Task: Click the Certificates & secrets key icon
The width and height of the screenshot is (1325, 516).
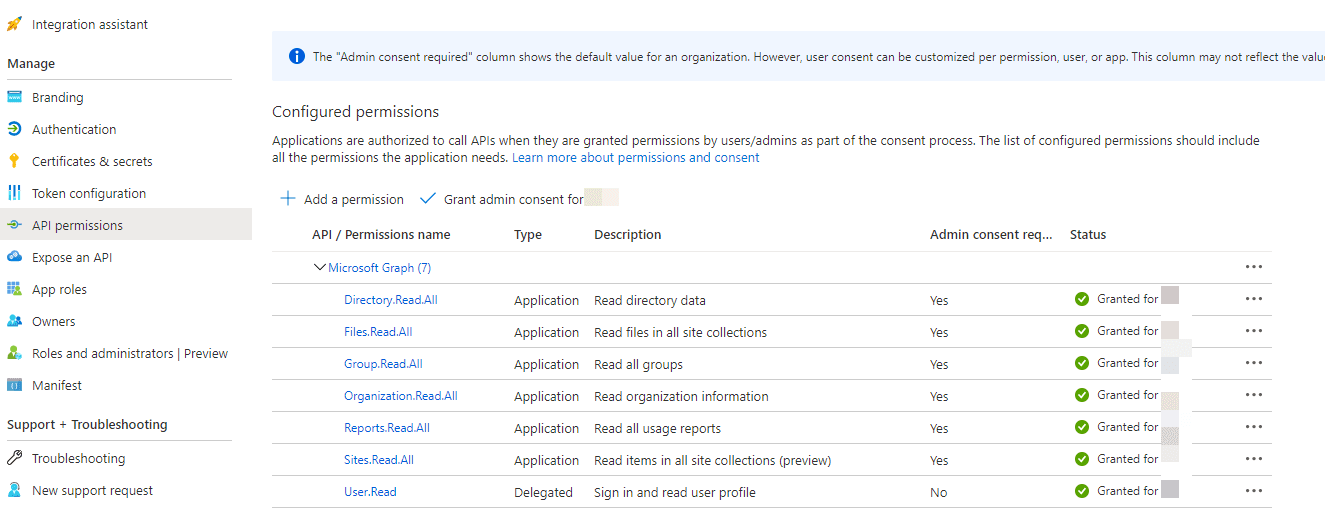Action: [14, 161]
